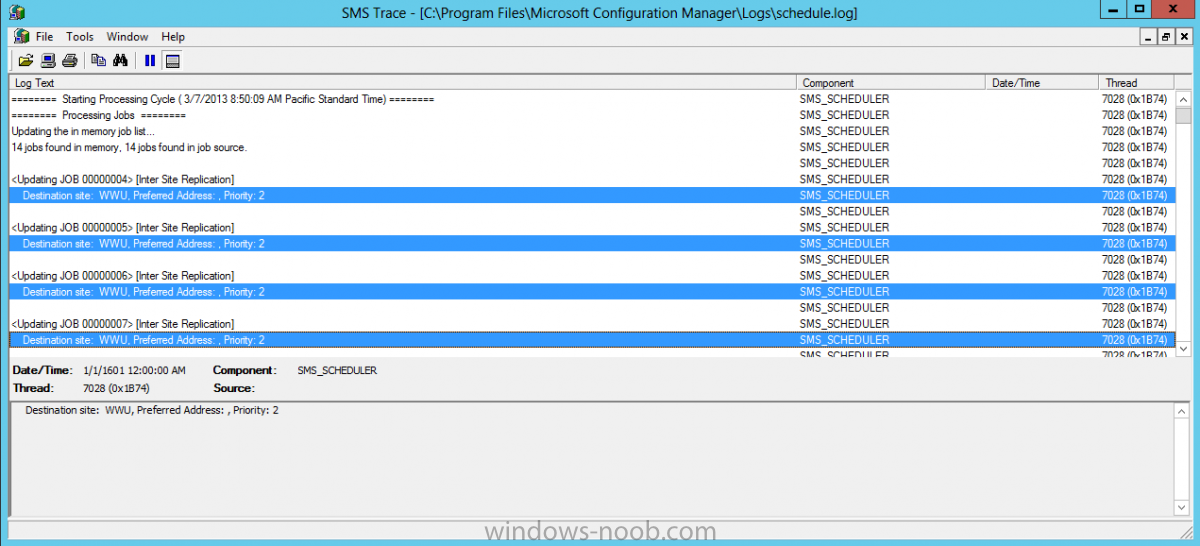Click Thread cell in the Processing Jobs row
This screenshot has width=1200, height=546.
tap(1134, 115)
